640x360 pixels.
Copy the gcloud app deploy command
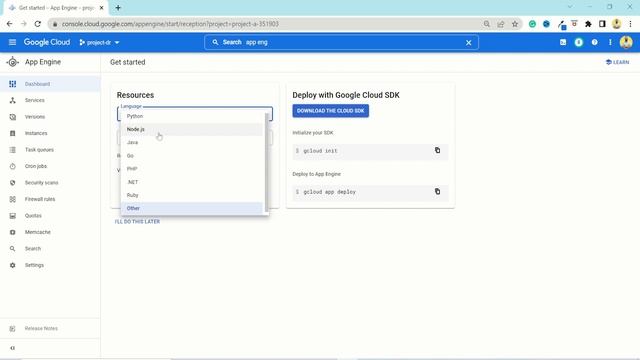(437, 191)
